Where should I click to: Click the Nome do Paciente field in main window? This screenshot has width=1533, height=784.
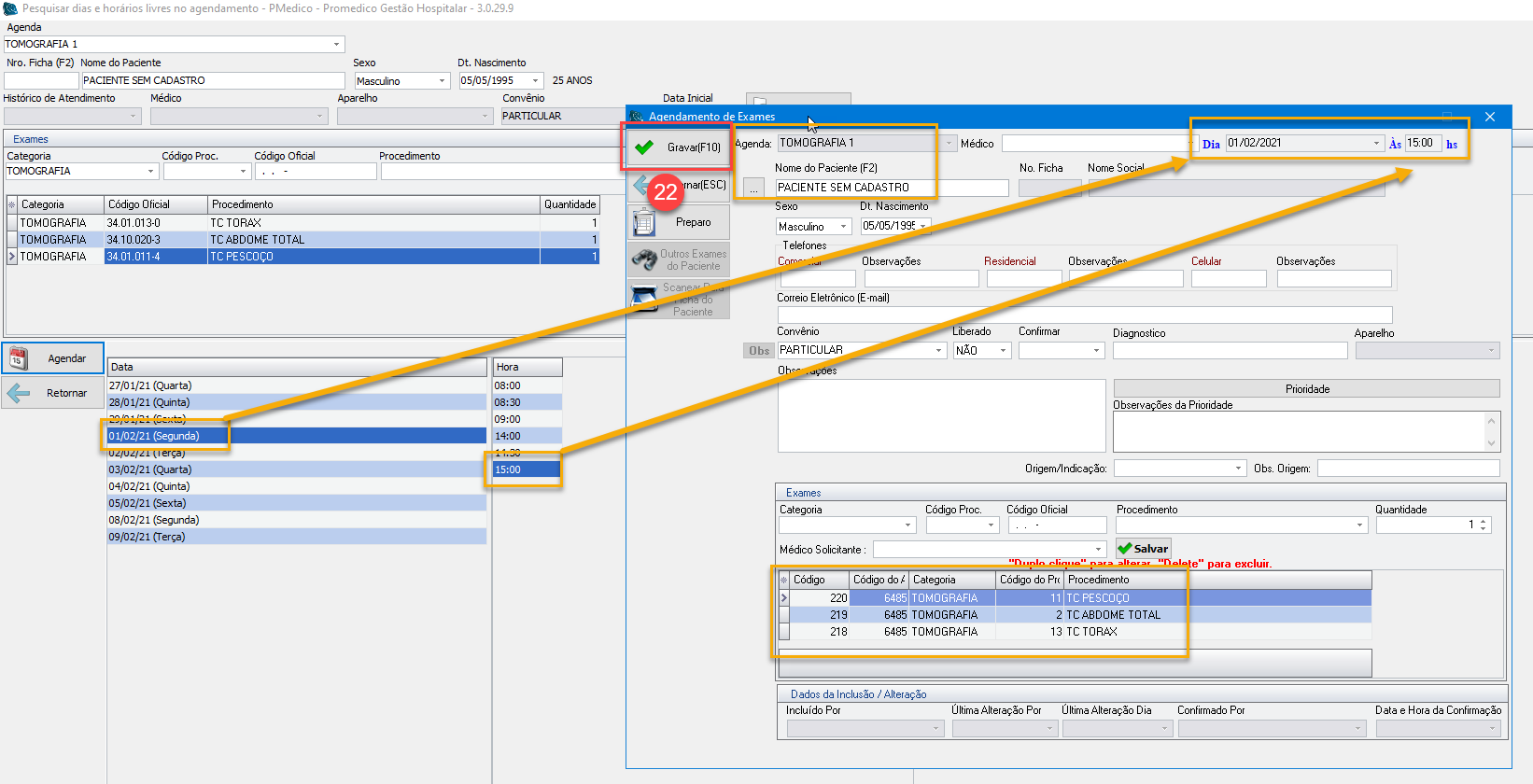click(213, 81)
